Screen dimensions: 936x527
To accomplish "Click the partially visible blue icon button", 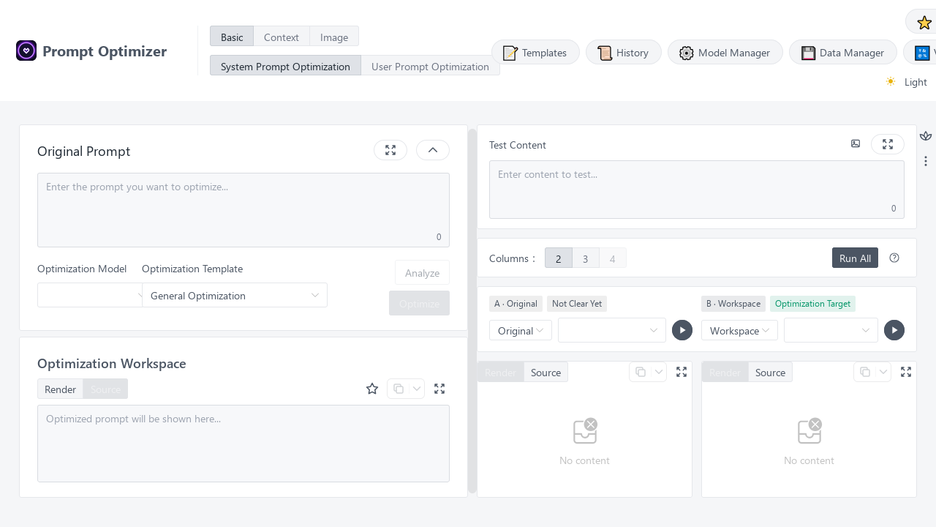I will tap(922, 53).
